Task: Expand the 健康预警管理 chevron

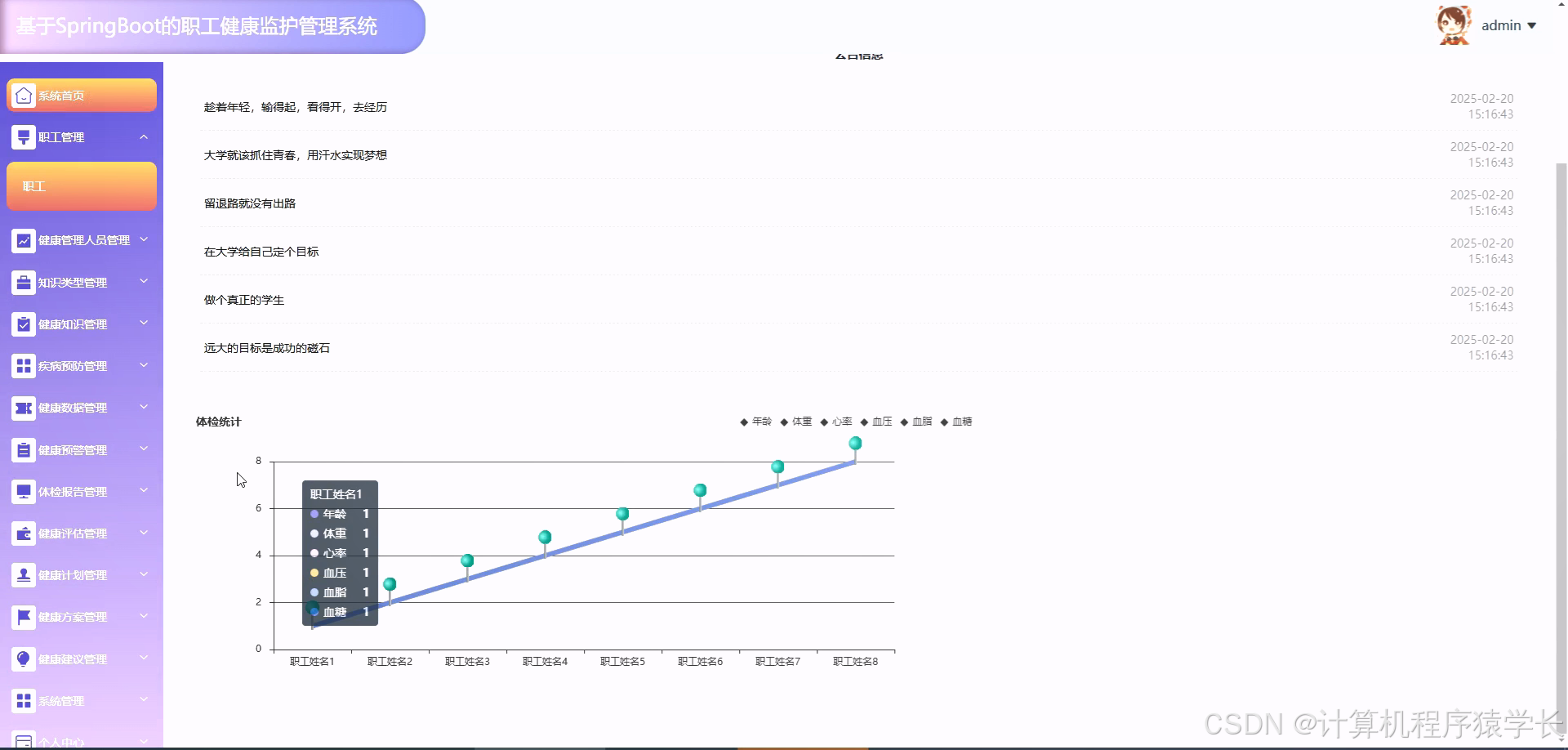Action: point(144,449)
